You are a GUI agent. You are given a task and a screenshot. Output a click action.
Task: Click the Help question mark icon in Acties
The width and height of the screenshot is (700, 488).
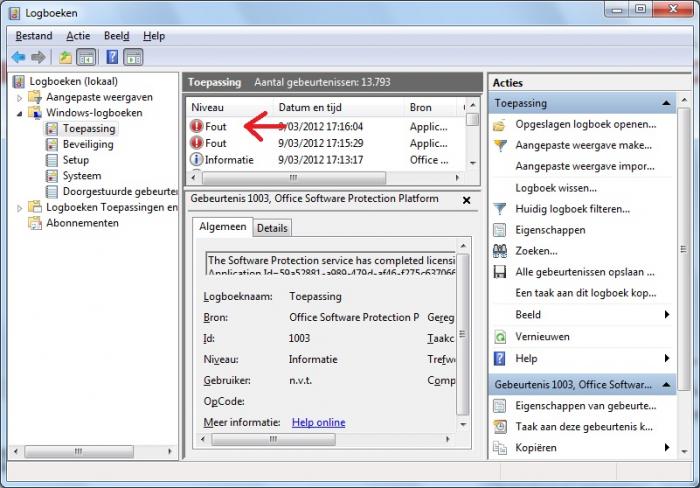tap(500, 358)
